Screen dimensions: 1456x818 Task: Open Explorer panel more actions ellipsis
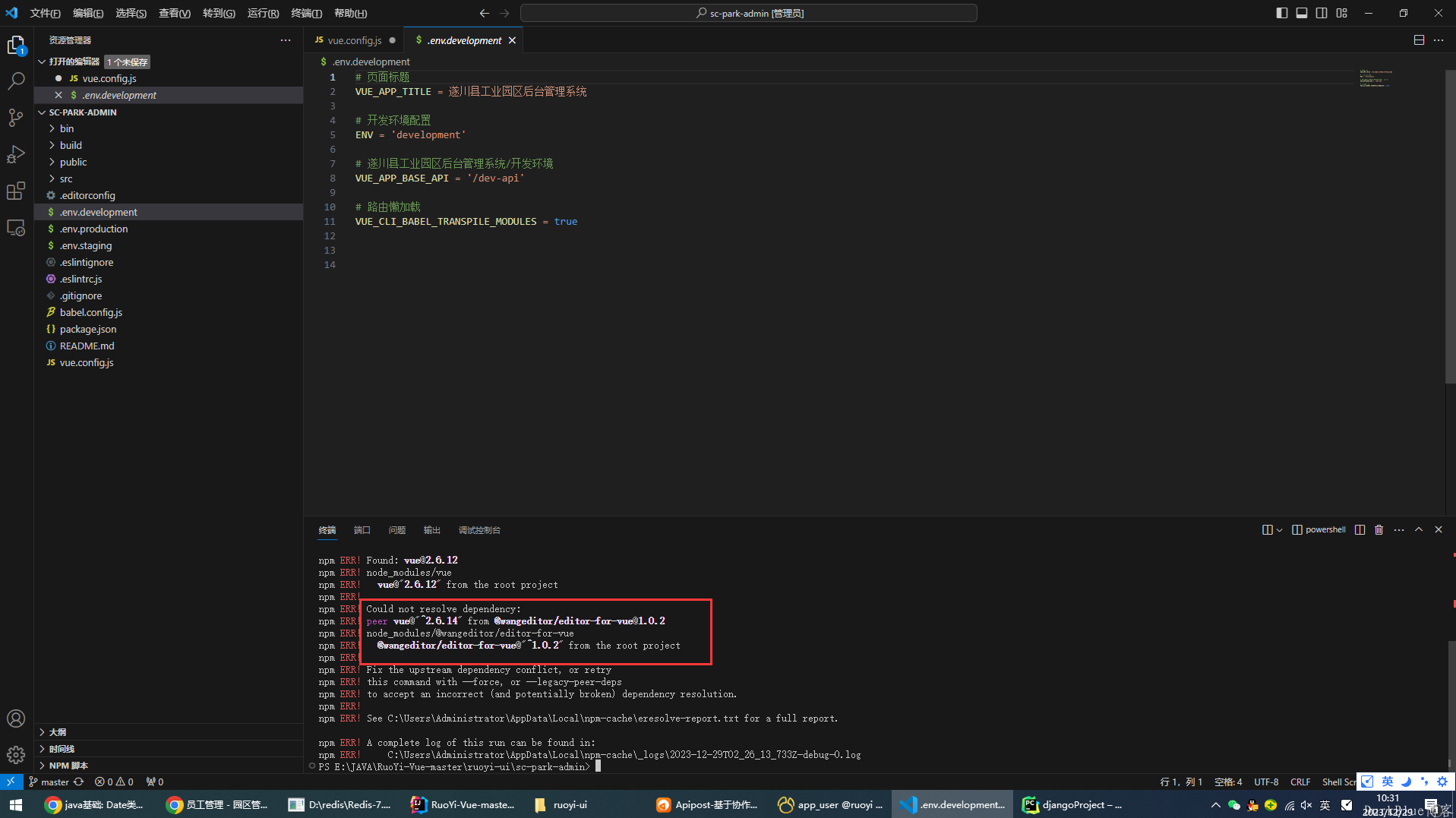286,40
